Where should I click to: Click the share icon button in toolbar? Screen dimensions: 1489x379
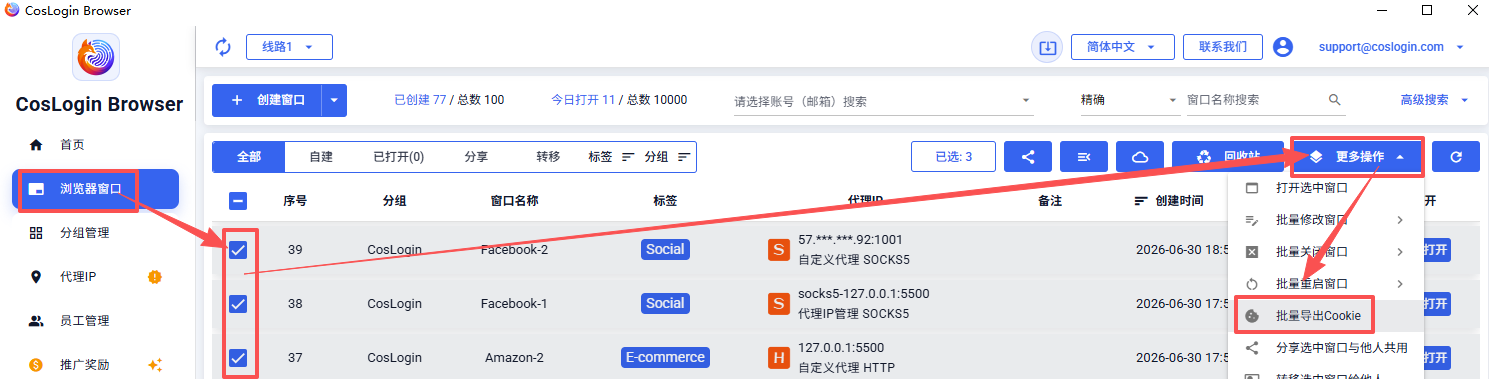[1028, 157]
